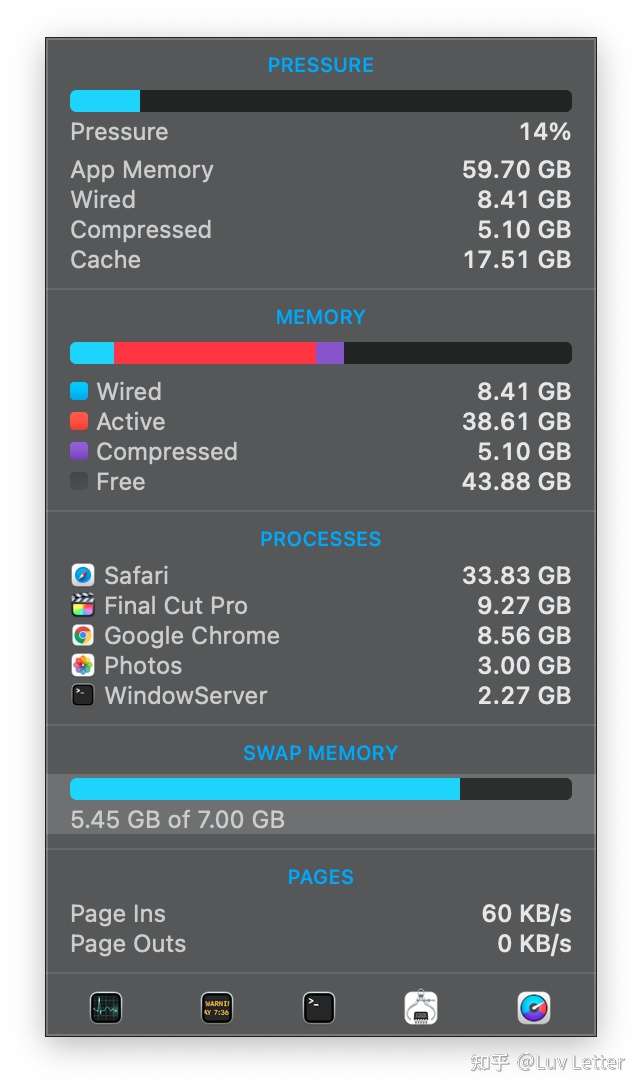The width and height of the screenshot is (642, 1090).
Task: Select the Safari process row
Action: pyautogui.click(x=320, y=575)
